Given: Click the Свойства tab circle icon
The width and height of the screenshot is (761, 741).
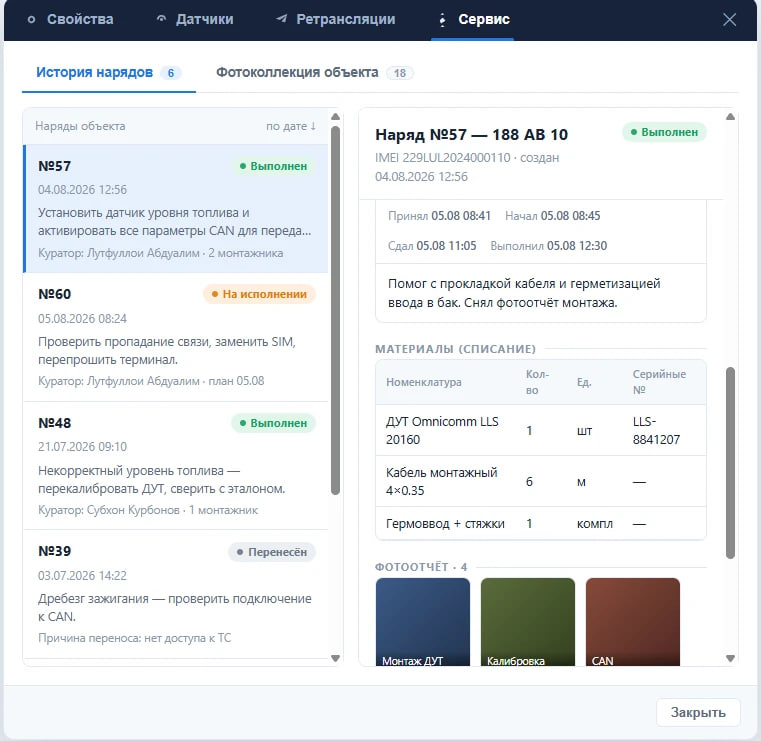Looking at the screenshot, I should point(32,20).
